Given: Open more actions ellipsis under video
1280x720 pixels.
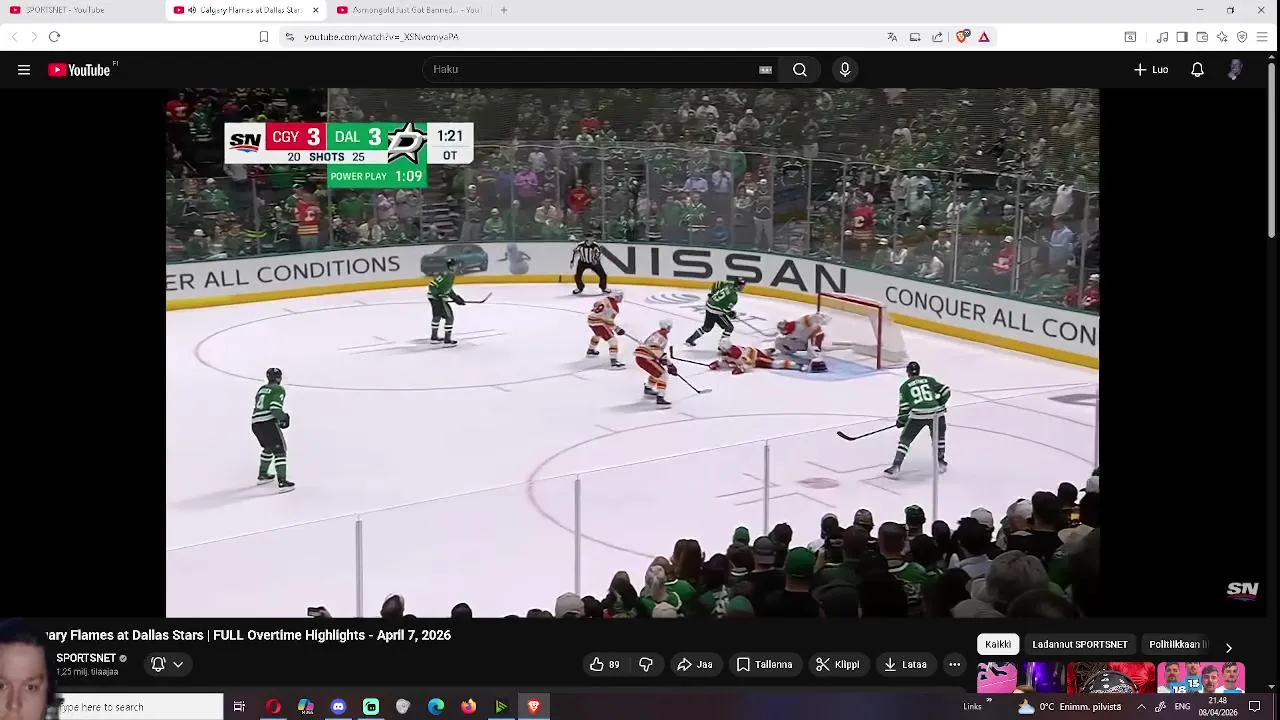Looking at the screenshot, I should pyautogui.click(x=954, y=664).
